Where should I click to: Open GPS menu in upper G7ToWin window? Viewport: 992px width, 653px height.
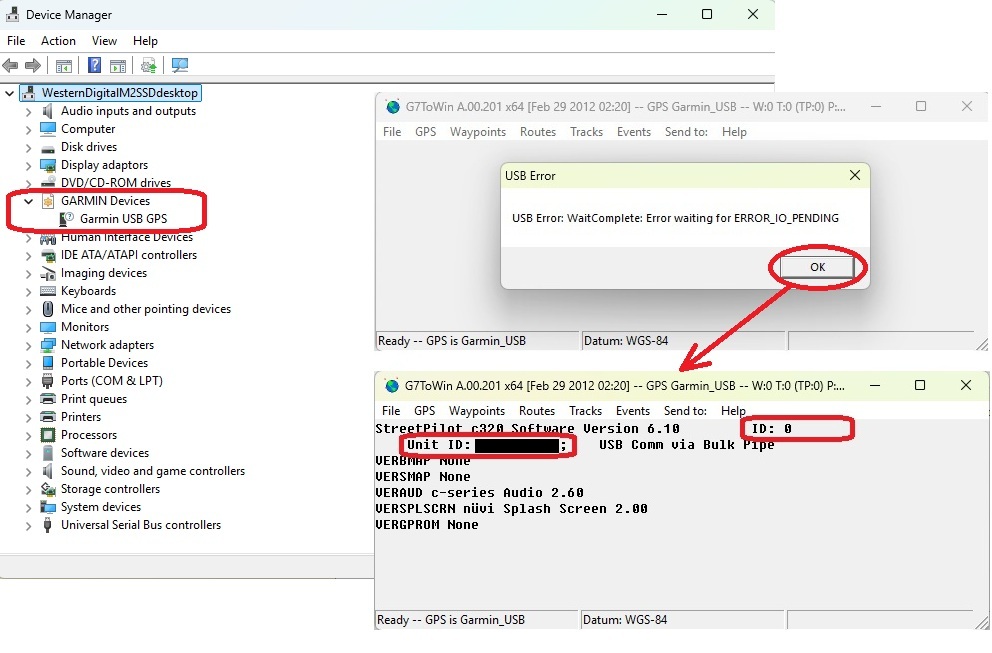pyautogui.click(x=425, y=132)
